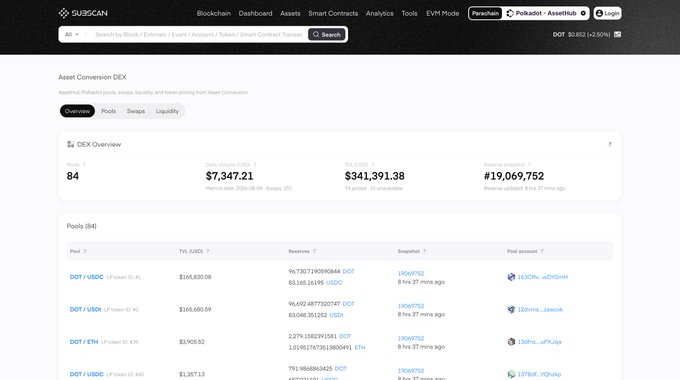
Task: Click the USDt token reserve link
Action: click(x=336, y=315)
